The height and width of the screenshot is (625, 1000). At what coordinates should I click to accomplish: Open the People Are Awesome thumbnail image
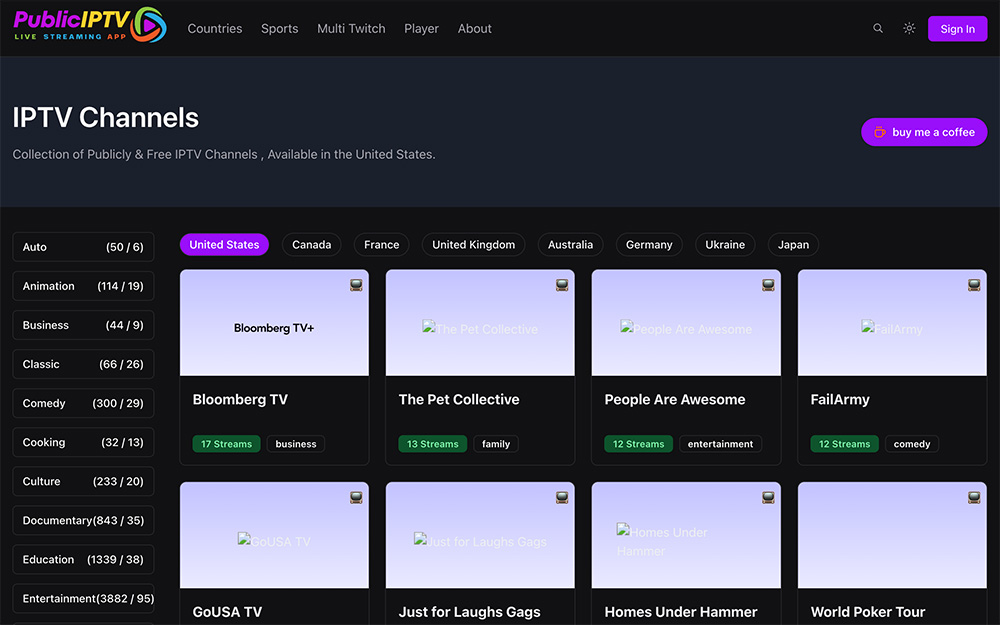click(x=686, y=323)
